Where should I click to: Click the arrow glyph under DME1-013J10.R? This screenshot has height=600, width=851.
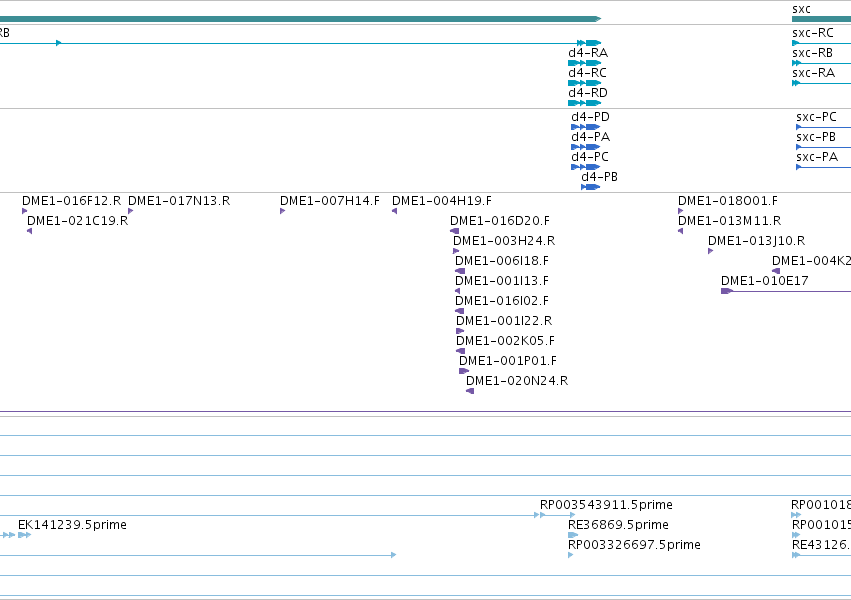point(710,251)
